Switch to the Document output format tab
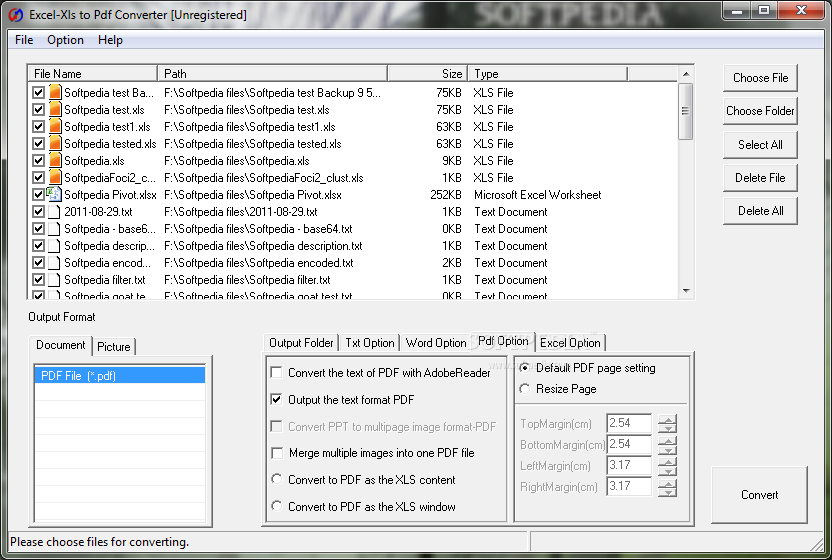The height and width of the screenshot is (560, 832). (60, 345)
